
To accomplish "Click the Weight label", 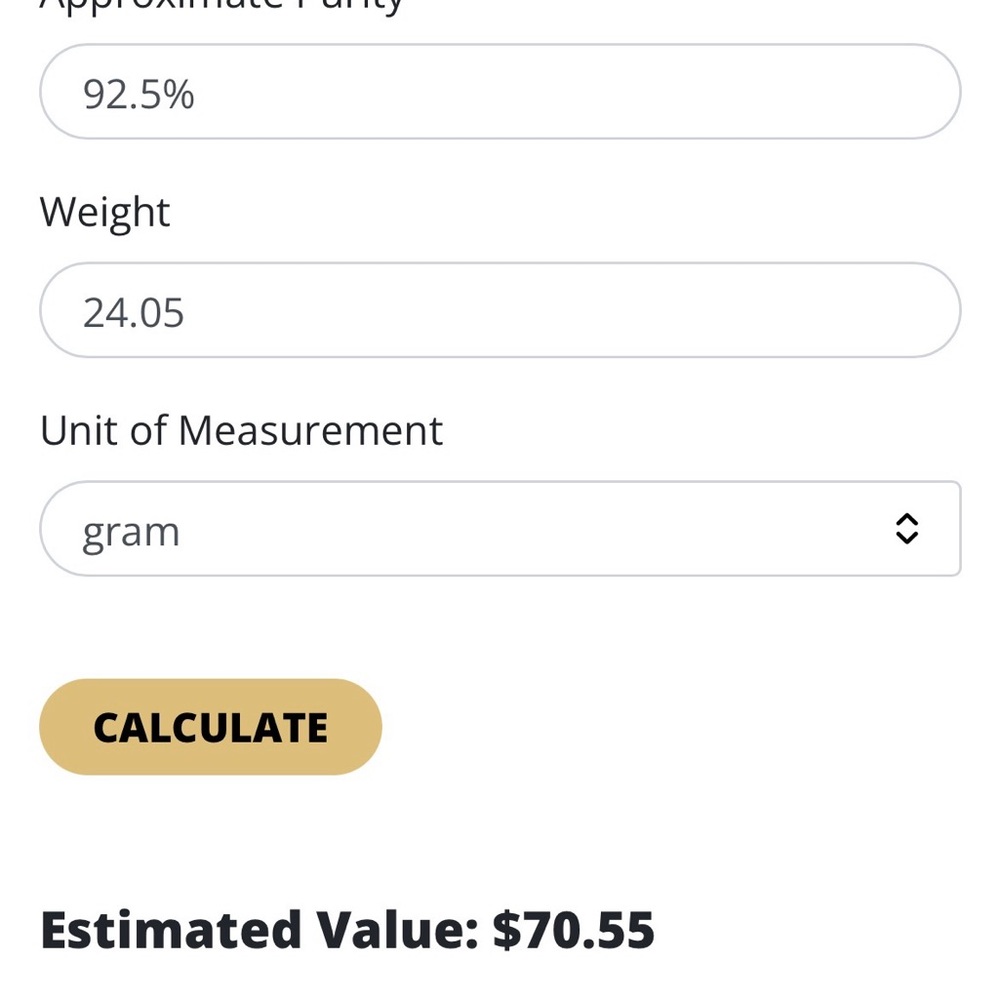I will (x=105, y=212).
